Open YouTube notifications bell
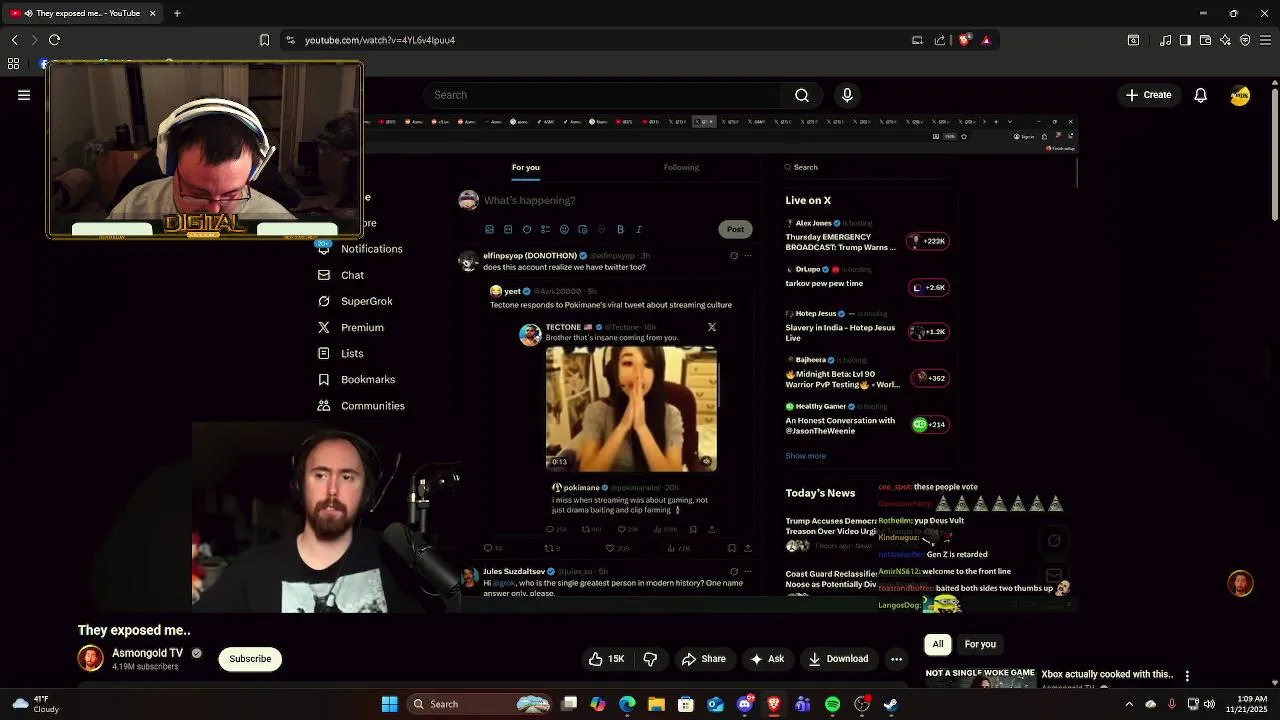The height and width of the screenshot is (720, 1280). click(x=1200, y=95)
